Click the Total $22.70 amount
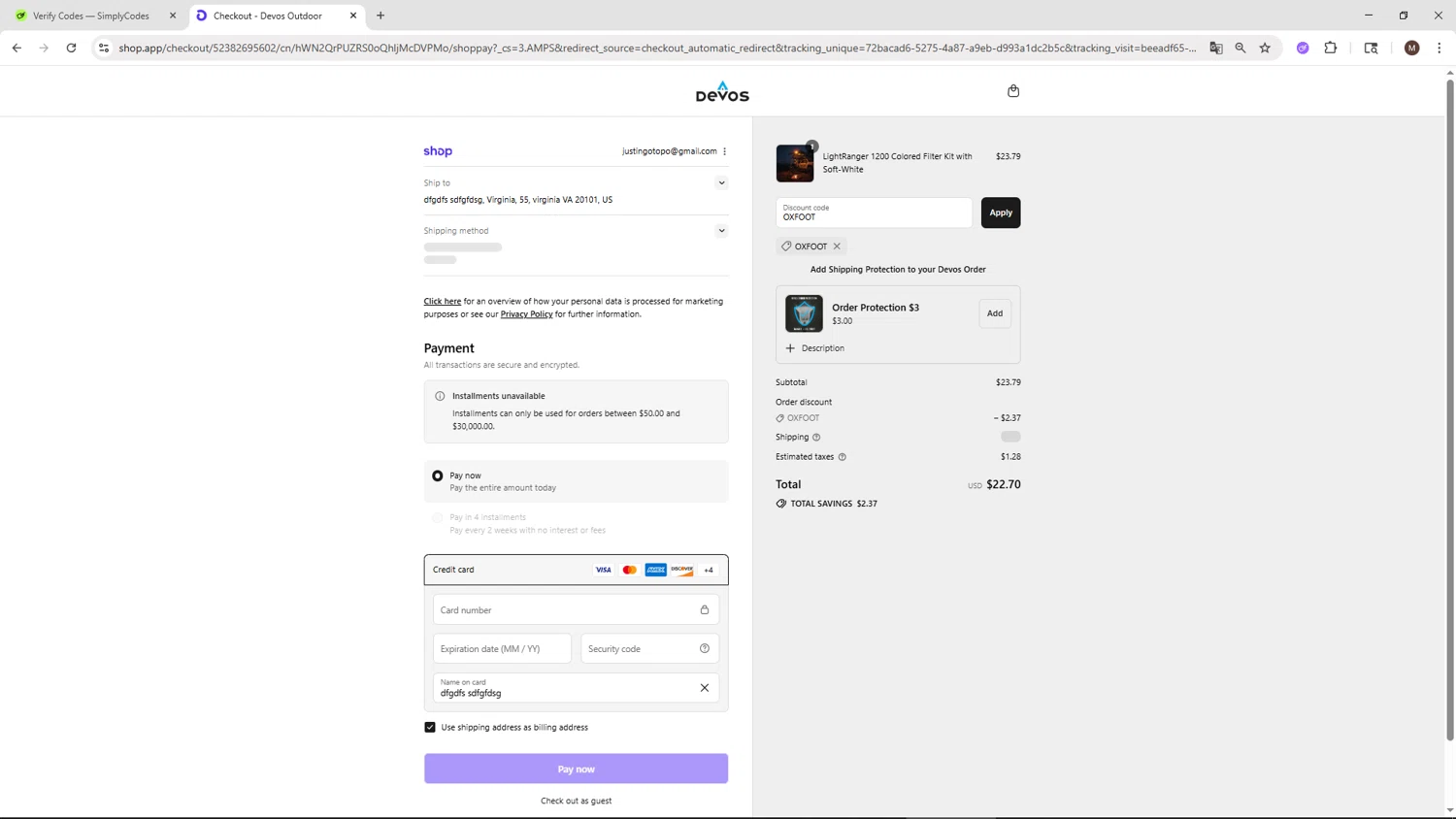This screenshot has width=1456, height=819. point(1003,484)
